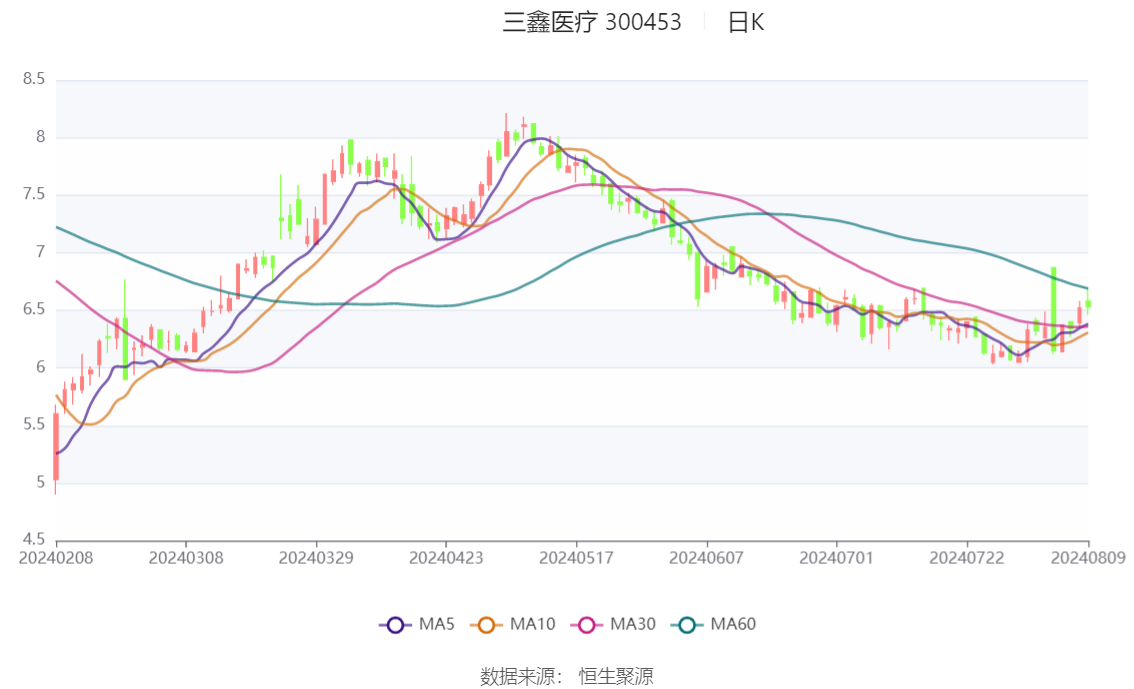The image size is (1134, 689).
Task: Click the first red candlestick at 20240208
Action: [x=56, y=447]
